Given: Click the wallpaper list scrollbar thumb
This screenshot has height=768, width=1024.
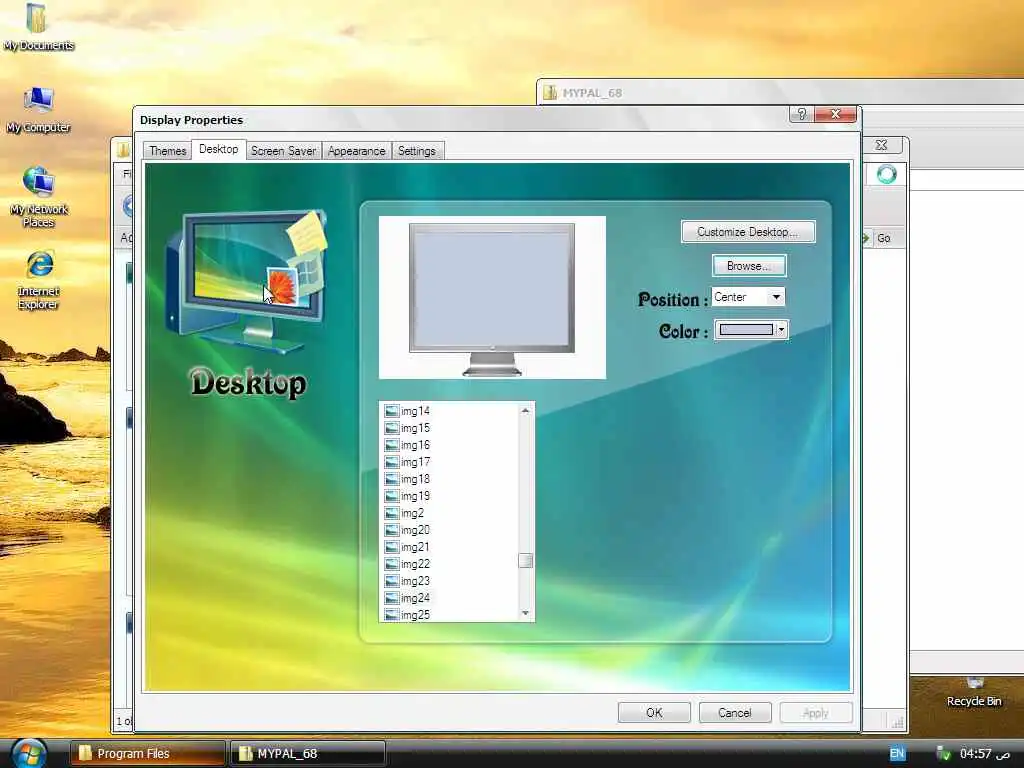Looking at the screenshot, I should 525,561.
